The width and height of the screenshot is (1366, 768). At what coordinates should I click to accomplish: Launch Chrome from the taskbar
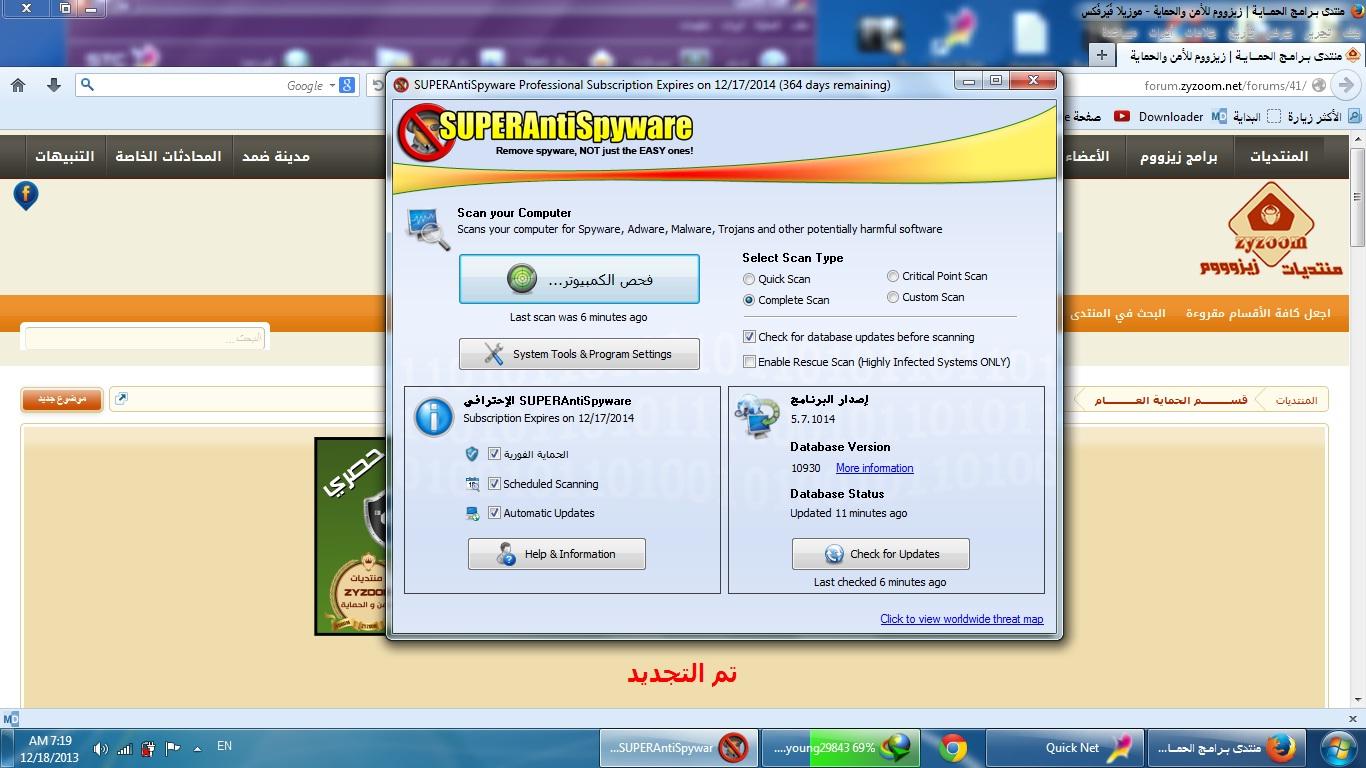pos(953,747)
